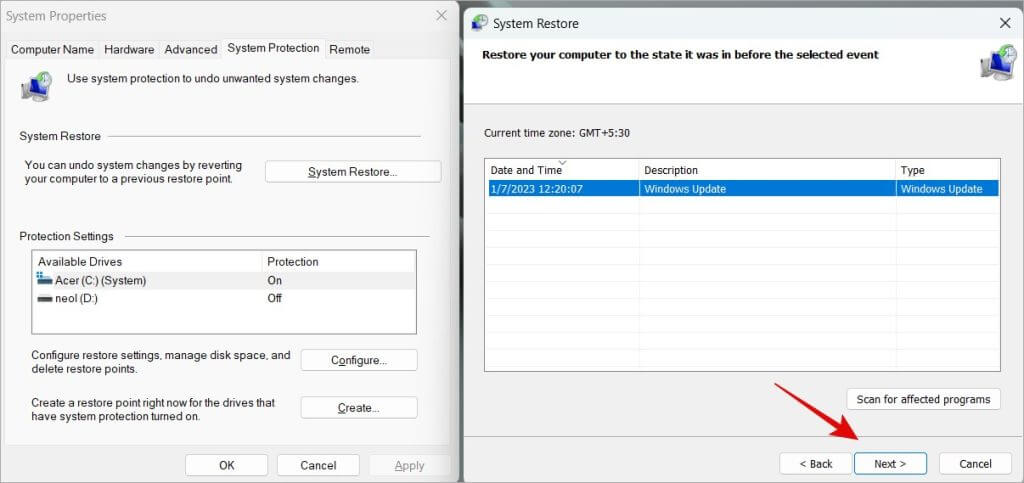This screenshot has height=483, width=1024.
Task: Cancel the System Restore wizard
Action: click(975, 463)
